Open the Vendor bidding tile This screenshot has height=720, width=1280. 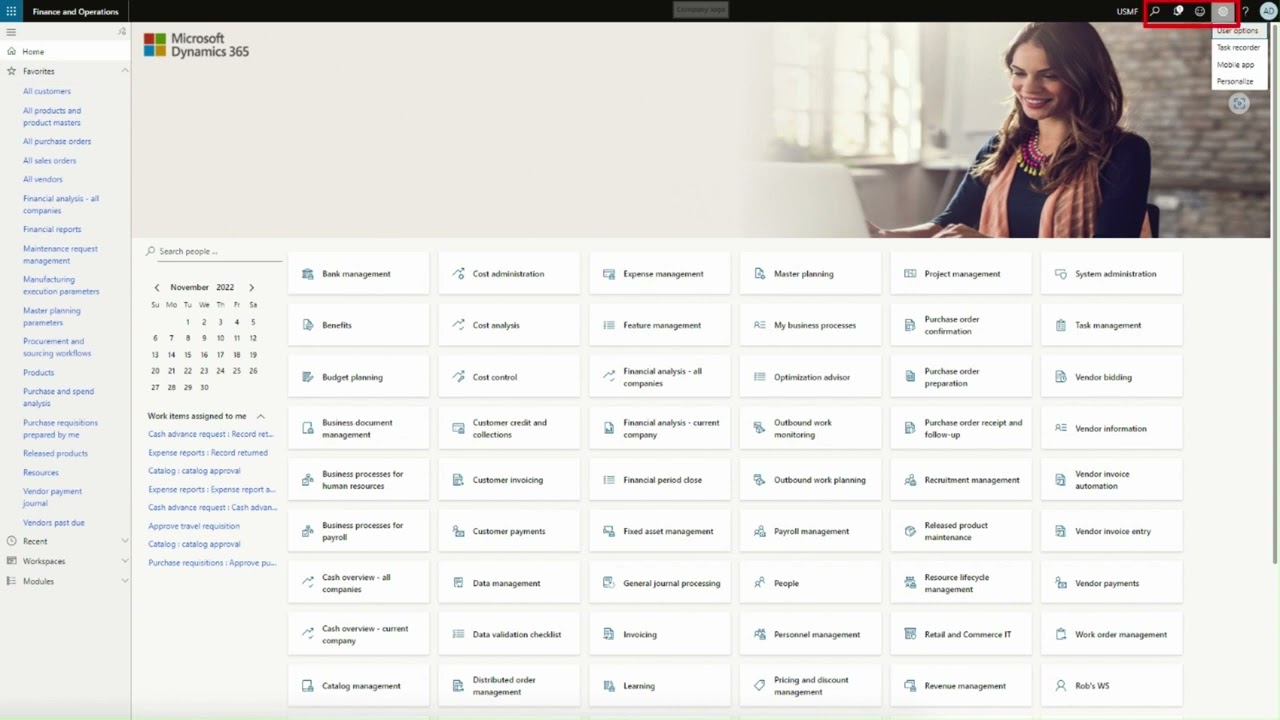[x=1112, y=377]
